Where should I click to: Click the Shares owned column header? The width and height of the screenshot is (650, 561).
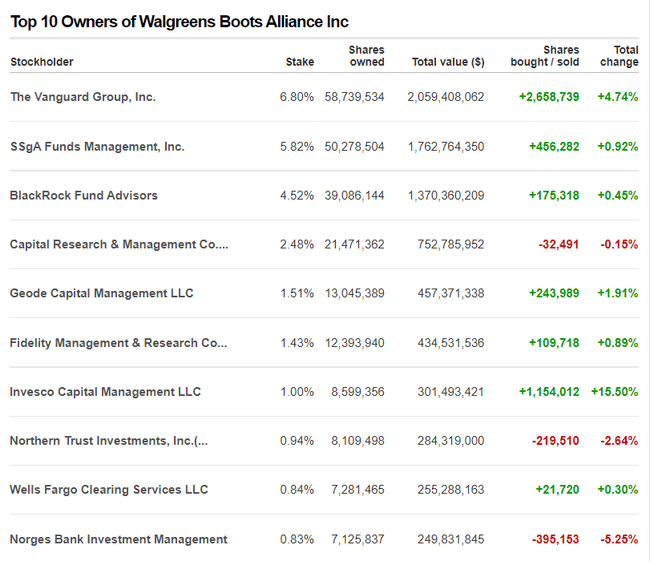366,56
